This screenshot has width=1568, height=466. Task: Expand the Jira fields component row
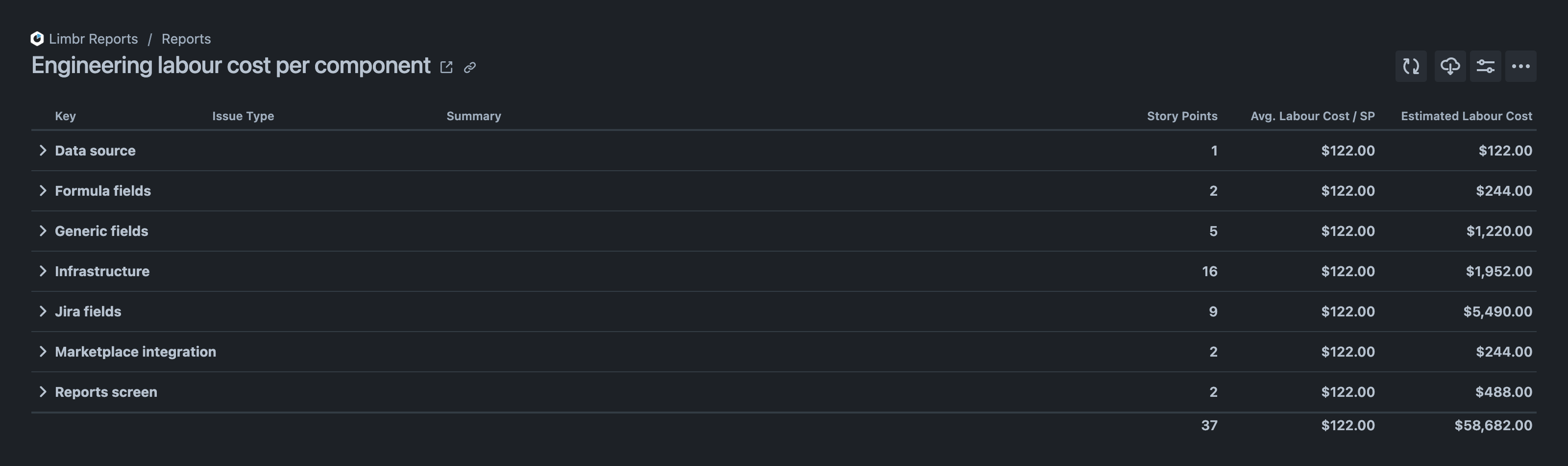tap(43, 311)
